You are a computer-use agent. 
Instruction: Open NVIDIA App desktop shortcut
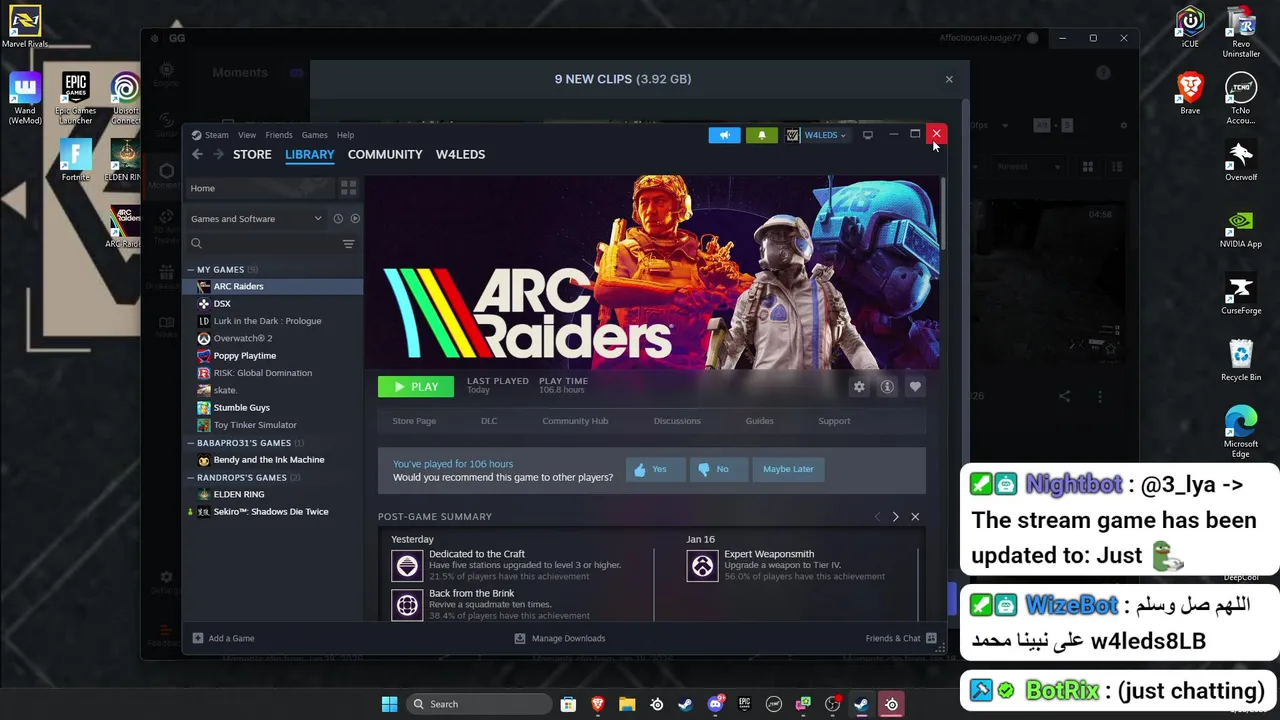[1241, 228]
